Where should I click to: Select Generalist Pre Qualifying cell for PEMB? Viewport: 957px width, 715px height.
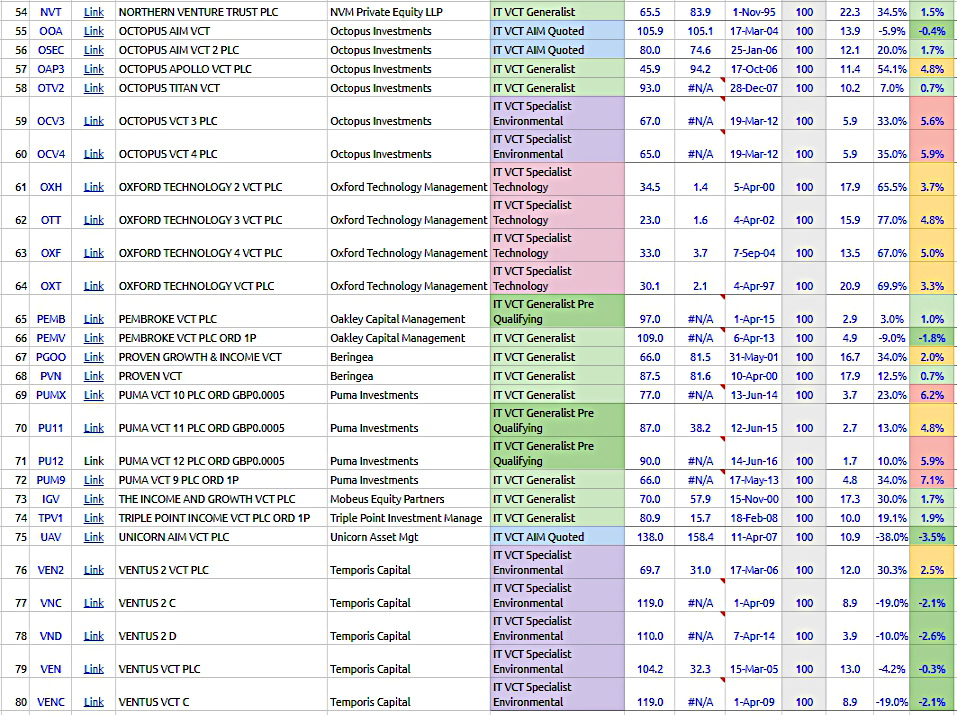(x=557, y=311)
